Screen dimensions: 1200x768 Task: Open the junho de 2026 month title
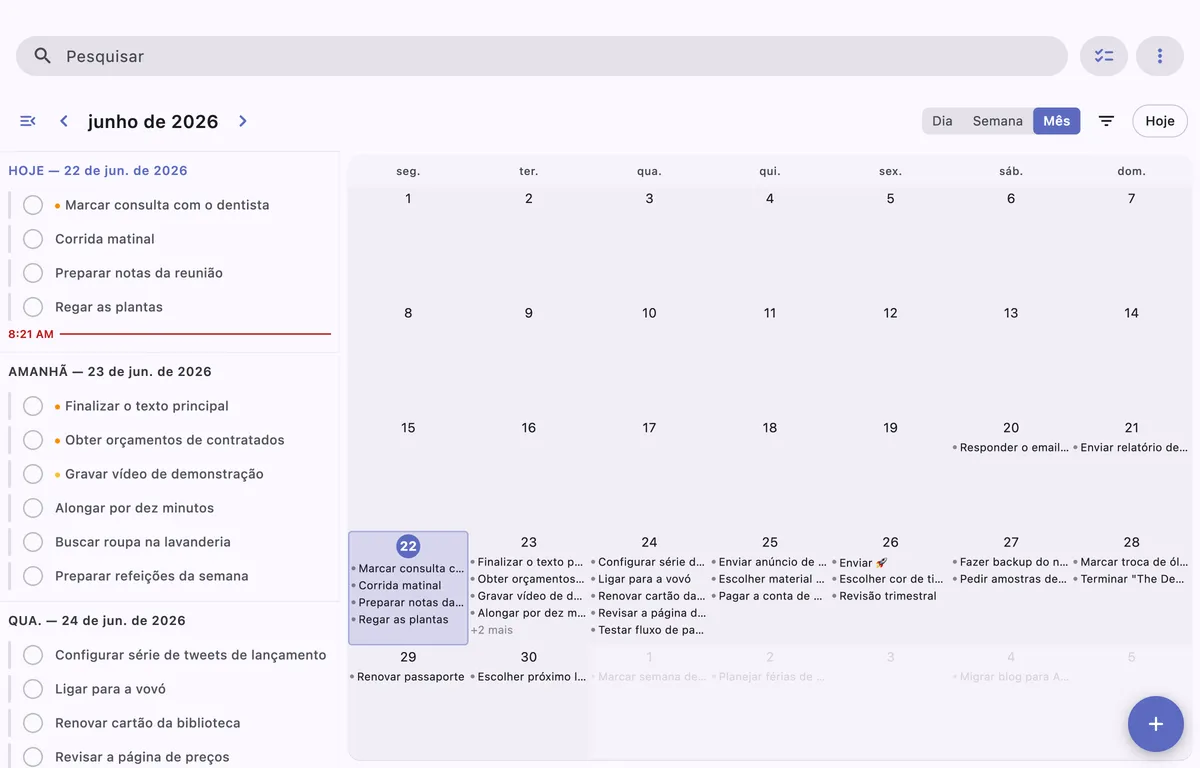[153, 121]
